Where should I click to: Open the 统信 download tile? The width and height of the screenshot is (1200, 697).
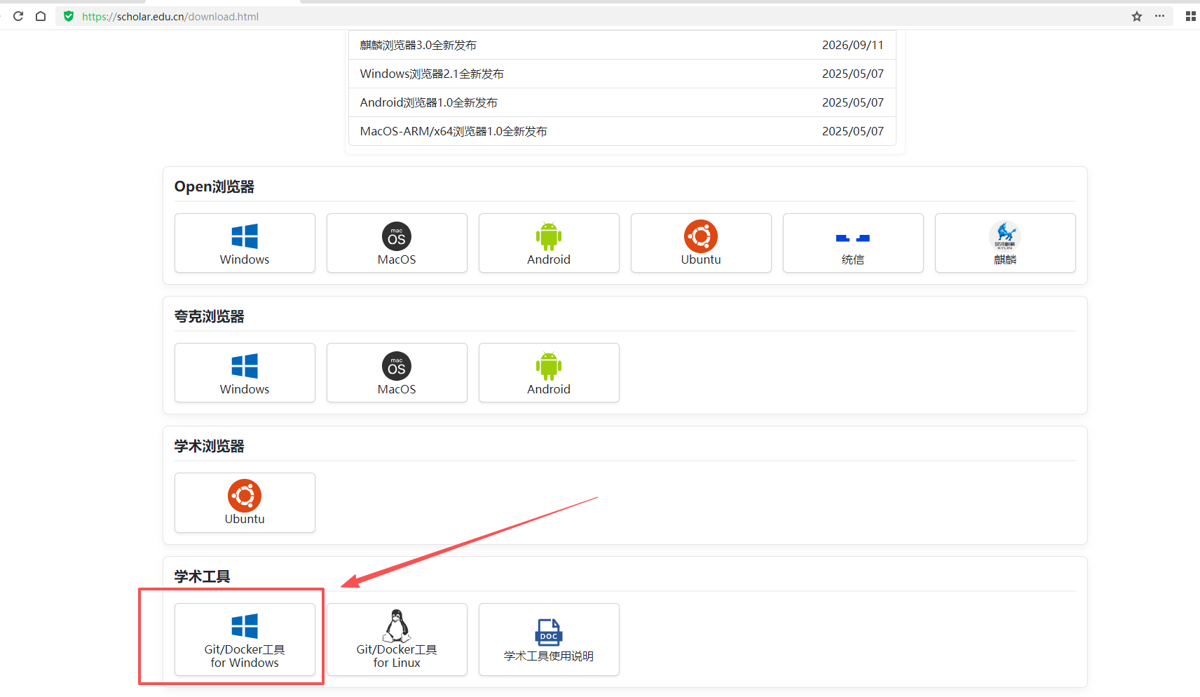click(853, 243)
